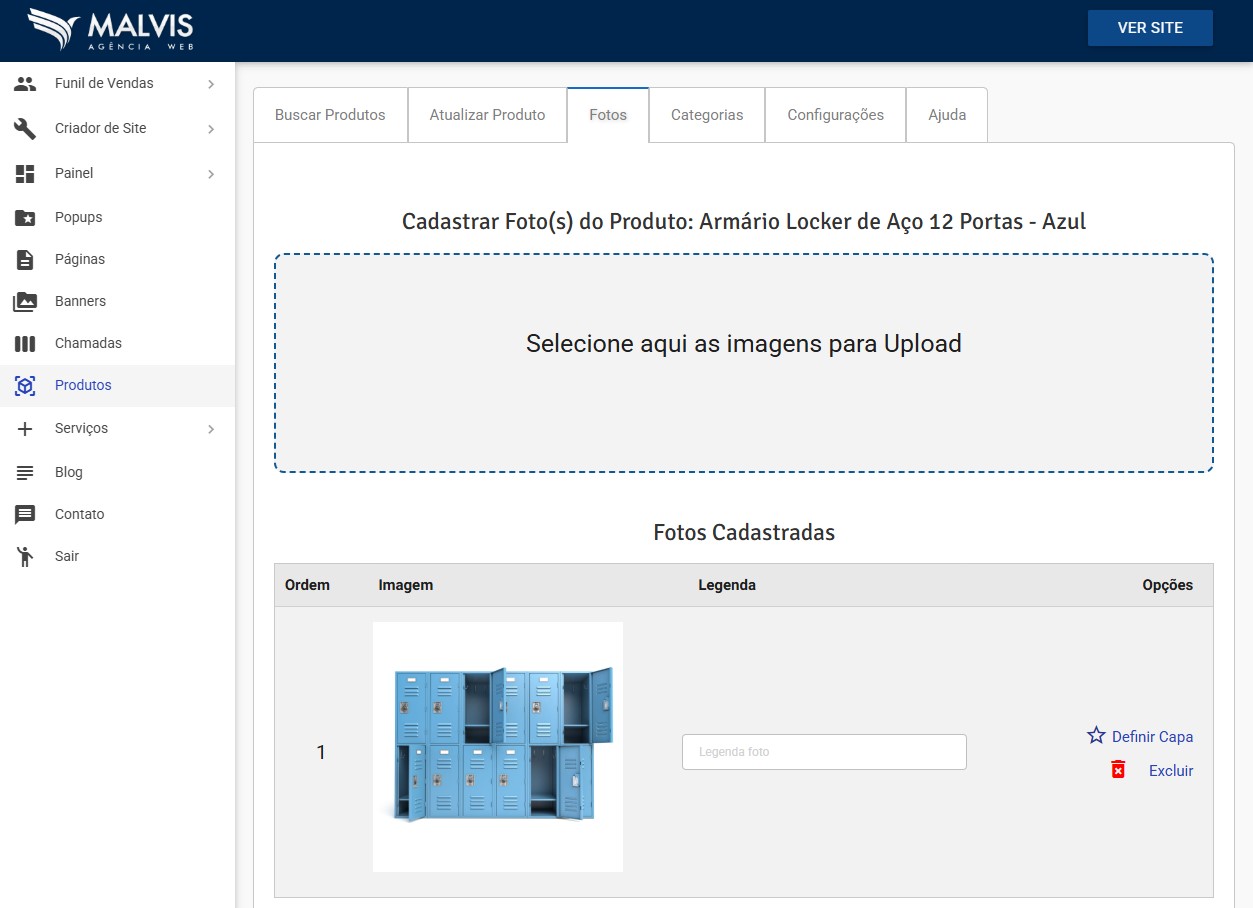Click the Cadastrar Foto(s) do Produto heading
The image size is (1253, 908).
point(744,221)
